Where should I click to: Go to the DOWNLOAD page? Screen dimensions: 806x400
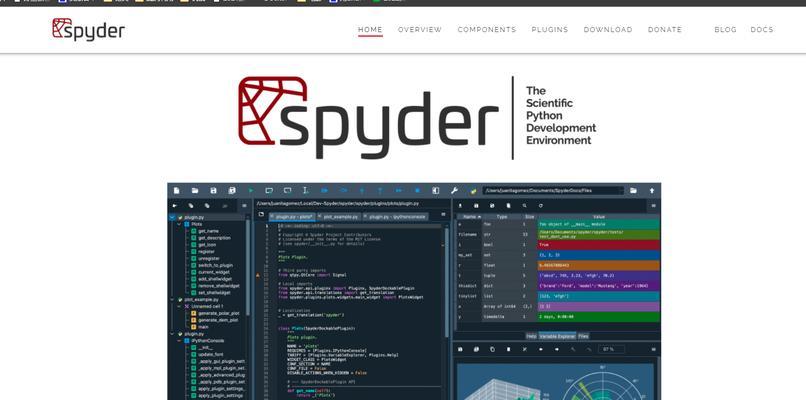point(608,29)
